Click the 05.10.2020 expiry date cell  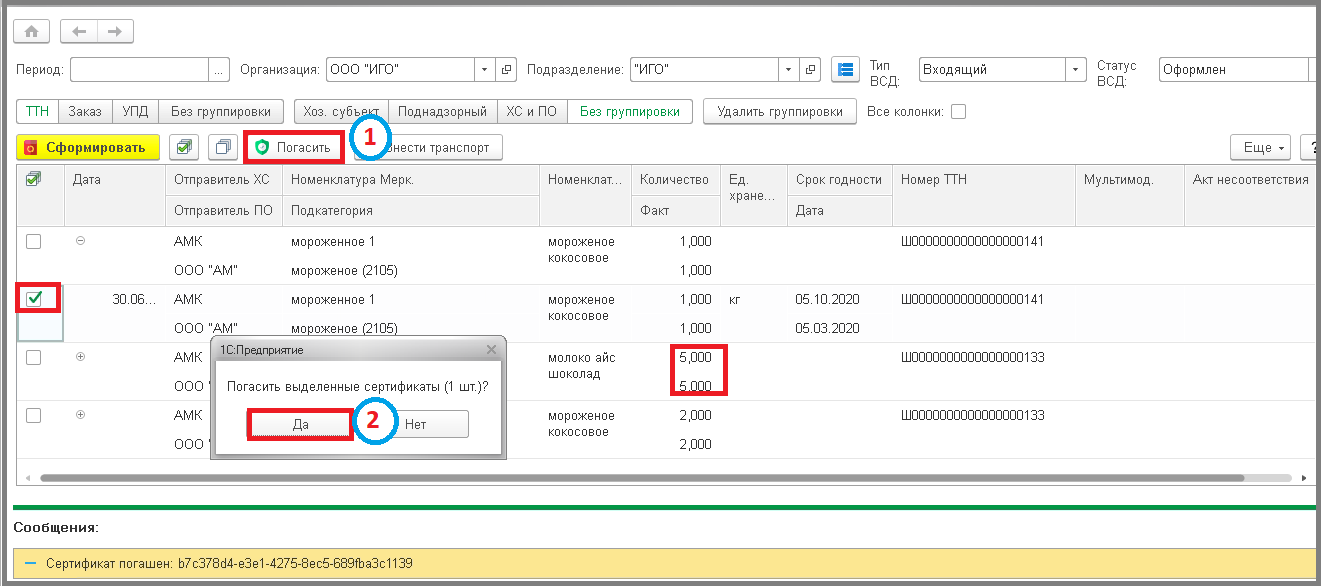pos(839,299)
